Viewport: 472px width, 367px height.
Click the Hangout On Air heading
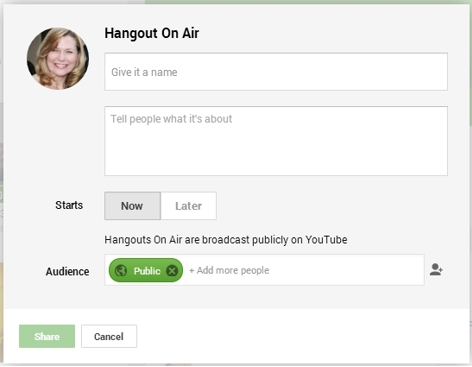click(x=152, y=33)
